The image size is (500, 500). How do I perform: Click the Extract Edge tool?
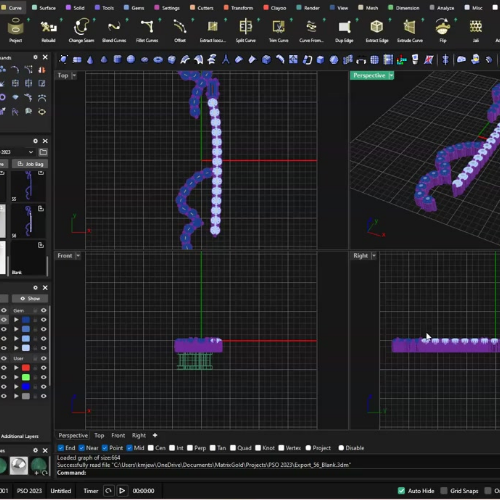pos(377,30)
